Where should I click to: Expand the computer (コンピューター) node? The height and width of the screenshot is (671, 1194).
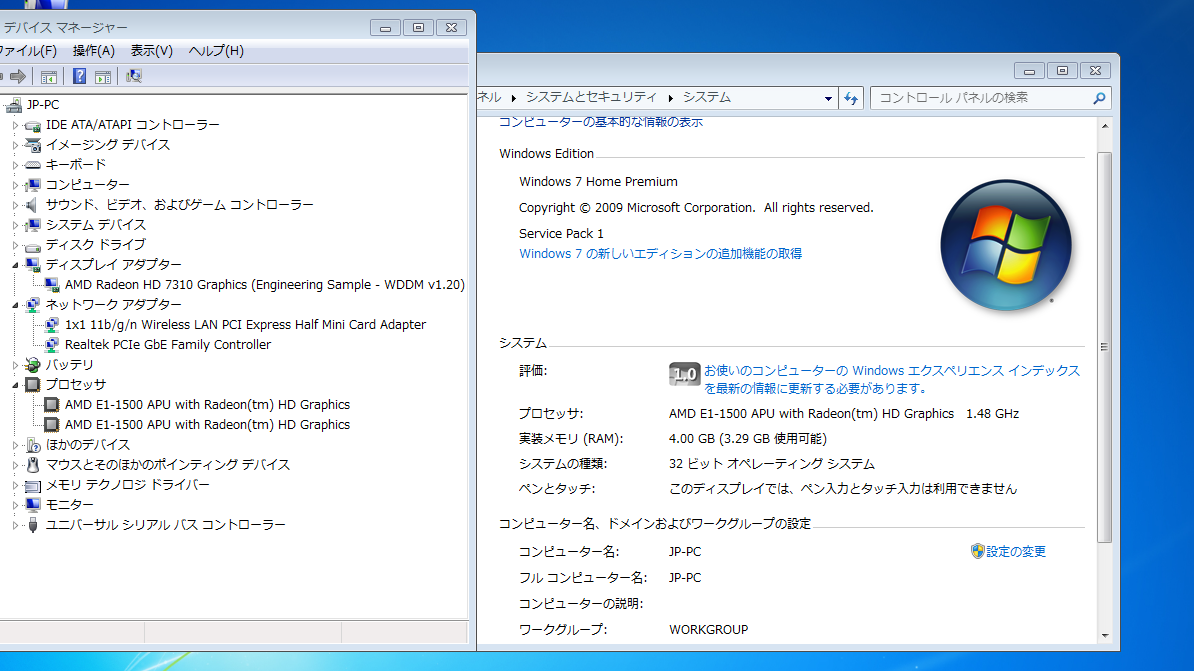click(x=15, y=185)
